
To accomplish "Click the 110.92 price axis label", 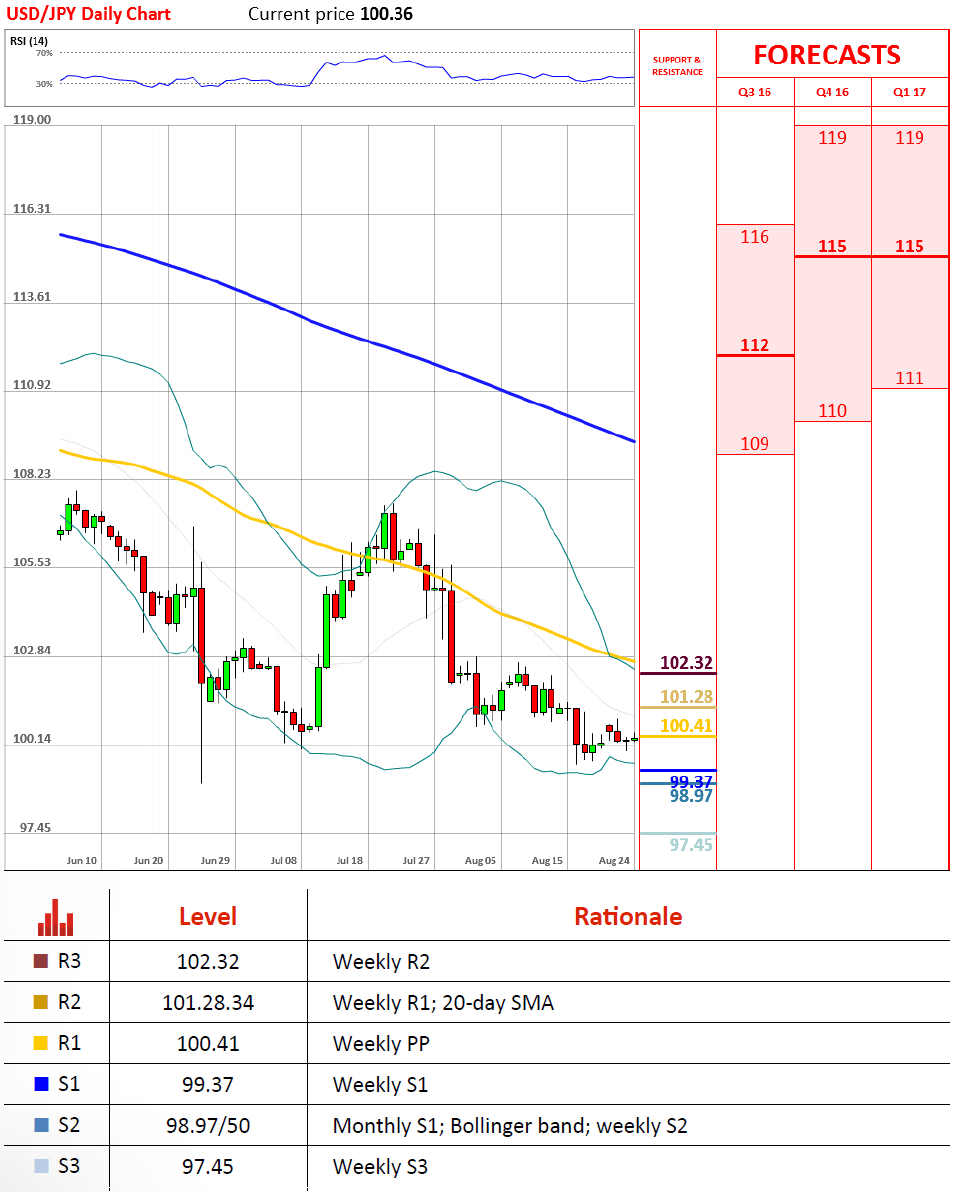I will pyautogui.click(x=32, y=385).
